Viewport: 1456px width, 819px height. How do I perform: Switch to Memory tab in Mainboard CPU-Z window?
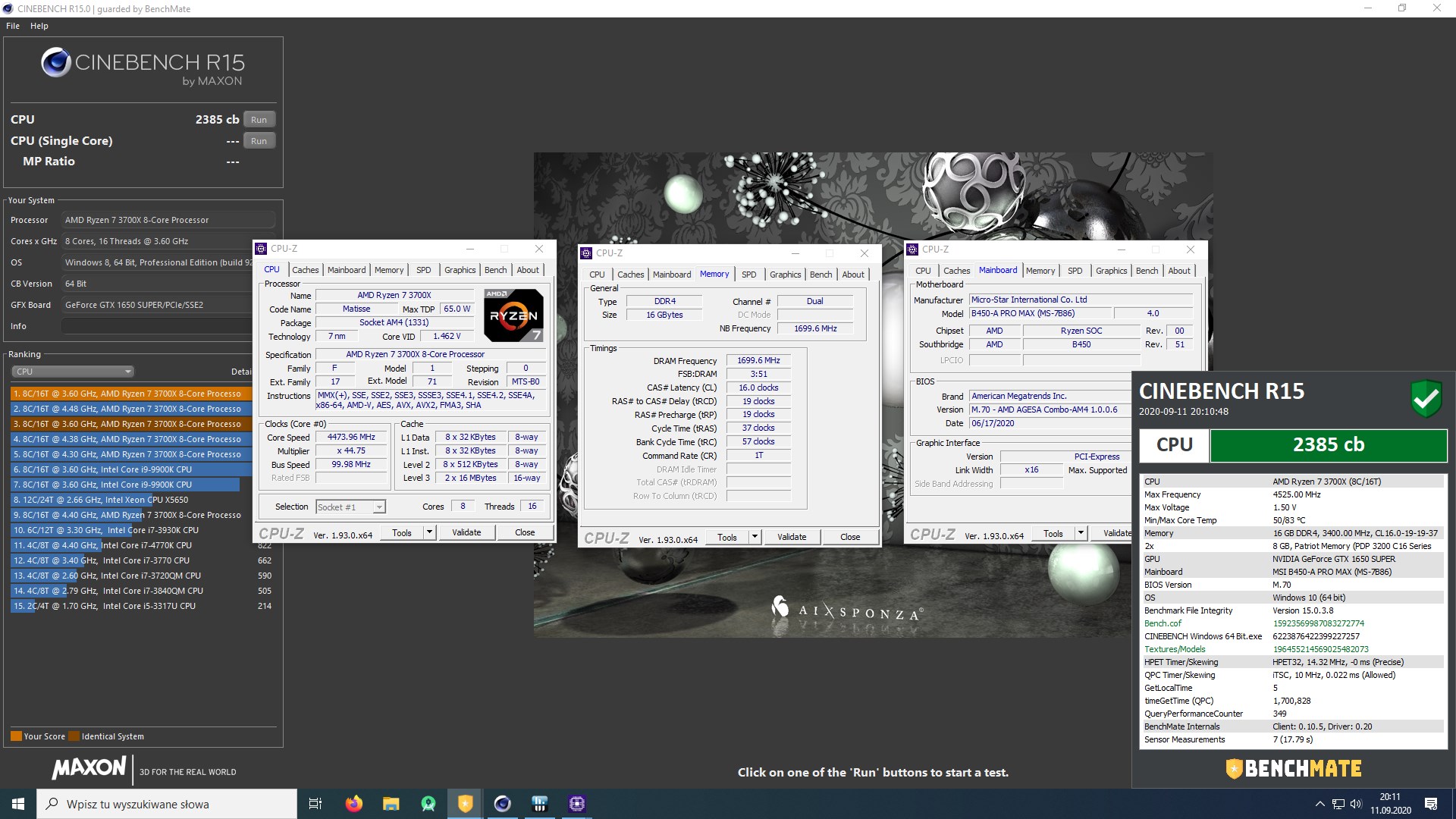click(1040, 271)
